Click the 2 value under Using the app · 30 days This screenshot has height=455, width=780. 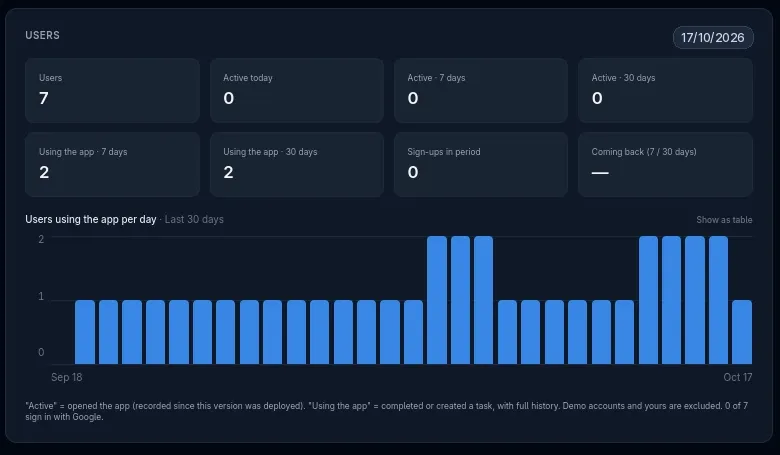tap(228, 173)
